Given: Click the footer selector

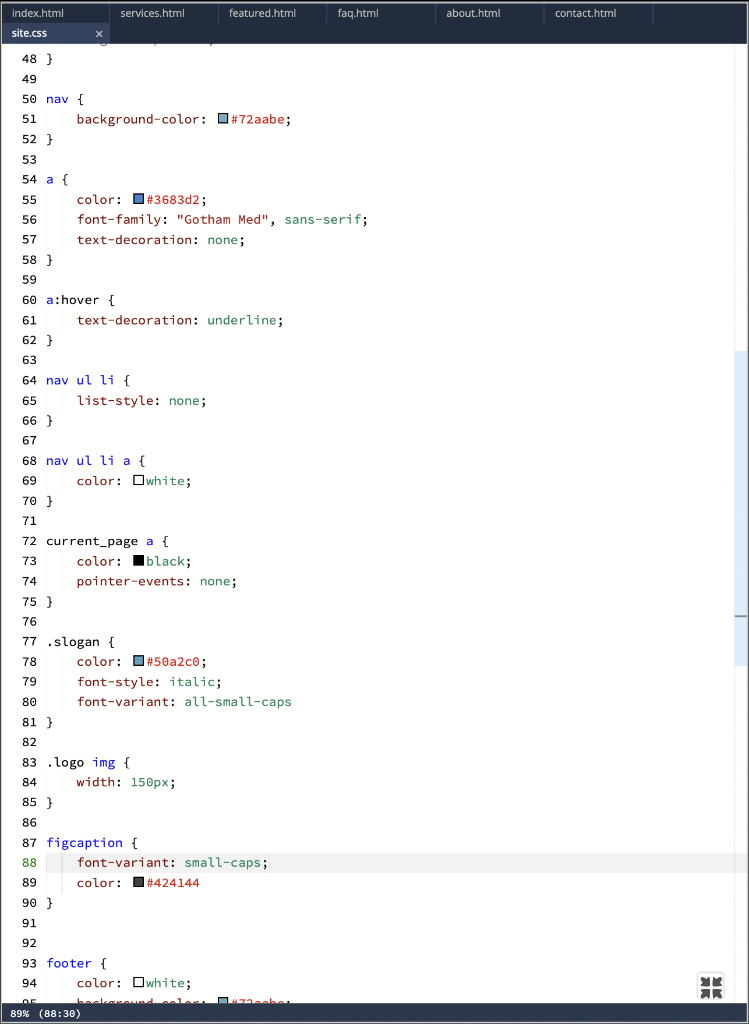Looking at the screenshot, I should [x=69, y=963].
